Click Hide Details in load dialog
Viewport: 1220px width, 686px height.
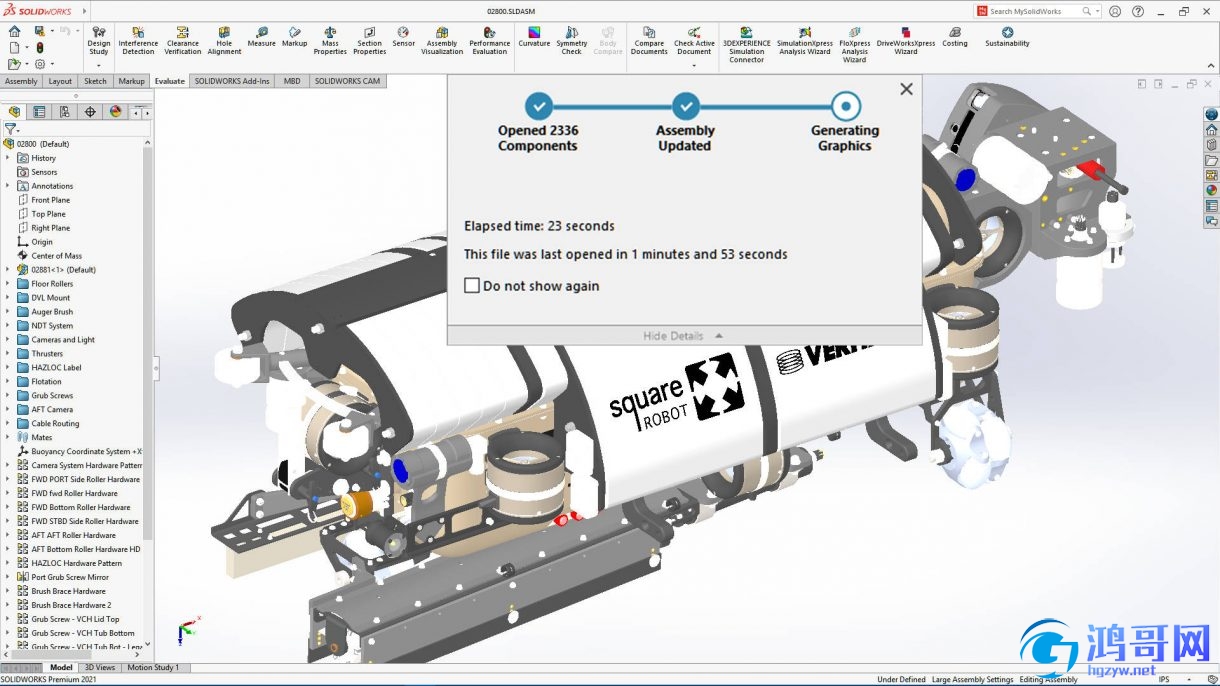coord(683,336)
